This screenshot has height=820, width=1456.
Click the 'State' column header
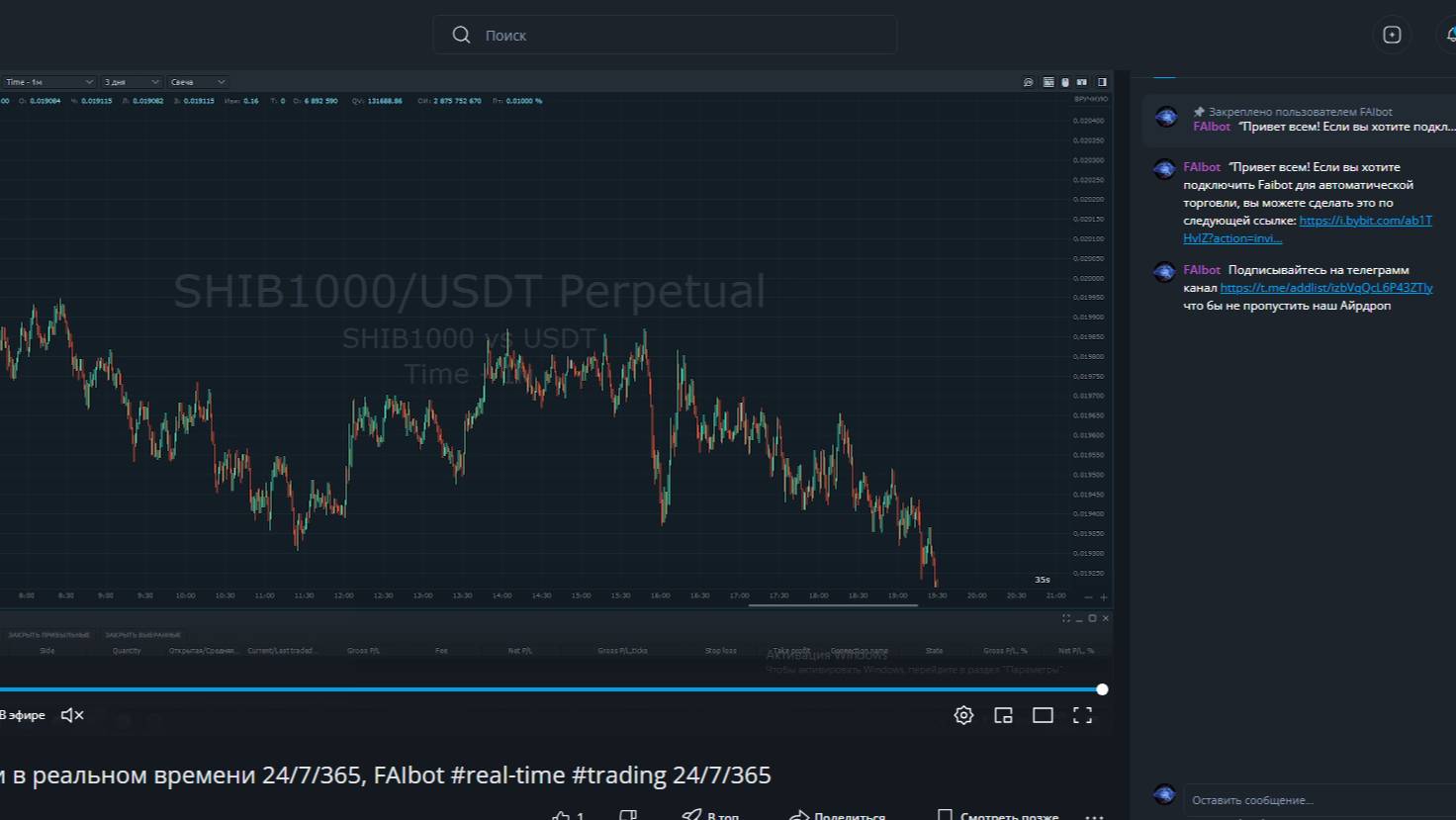pyautogui.click(x=934, y=651)
